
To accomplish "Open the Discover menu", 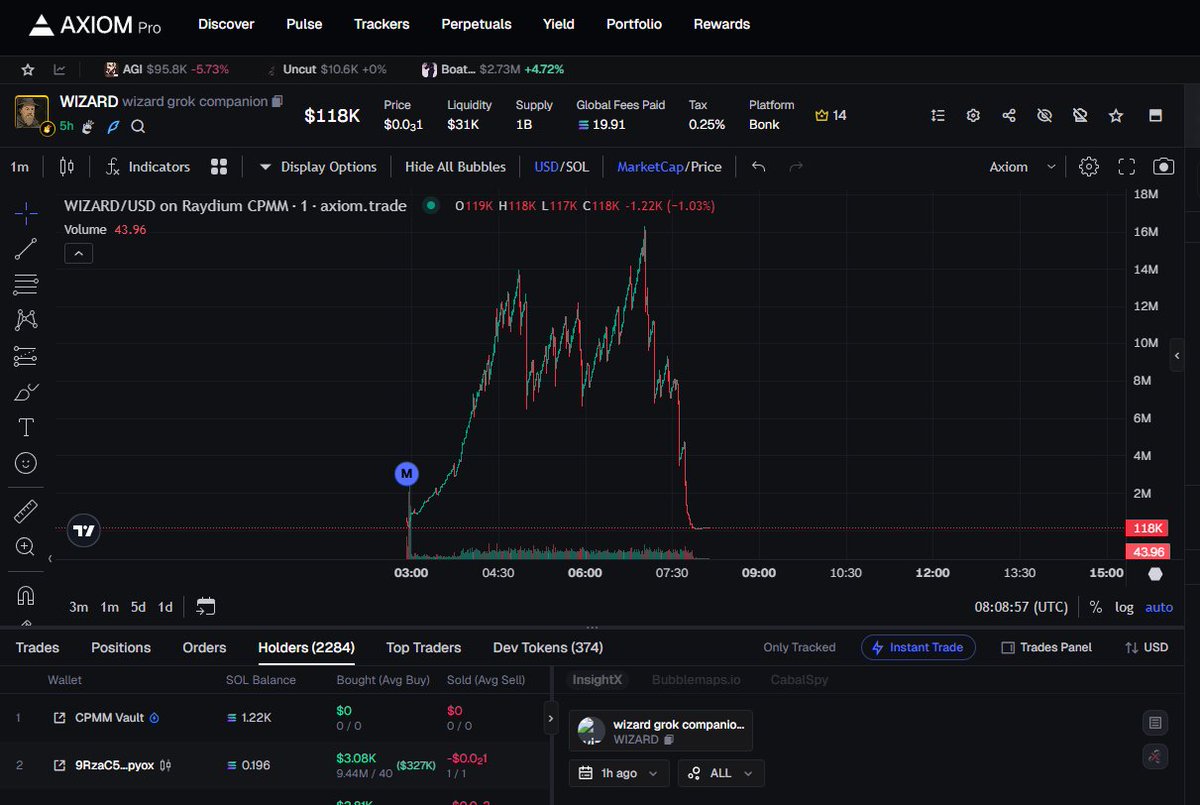I will point(226,24).
